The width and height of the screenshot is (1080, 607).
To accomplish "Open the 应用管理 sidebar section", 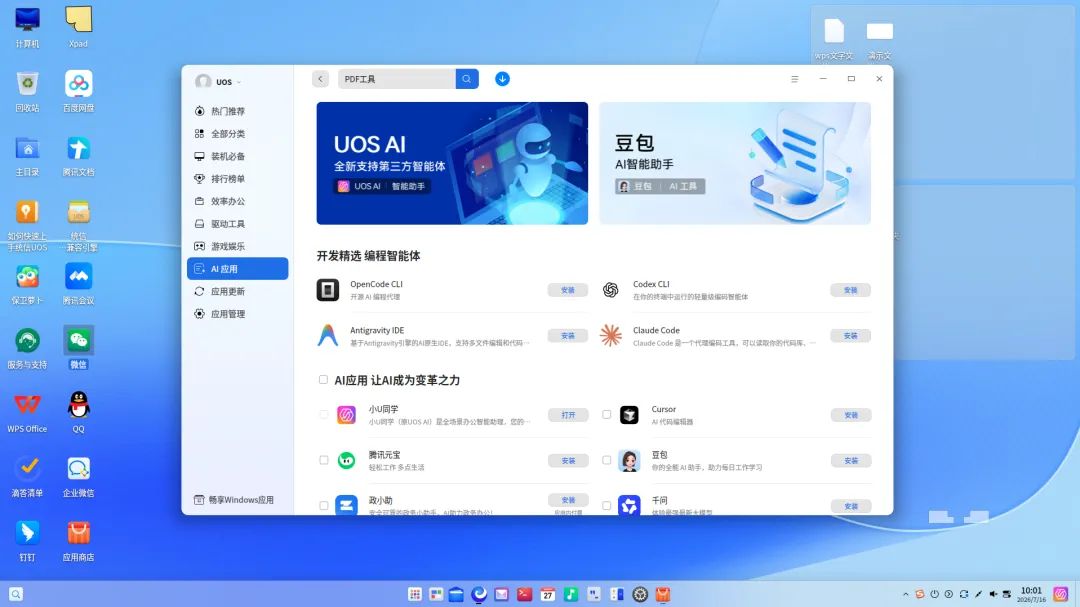I will (238, 313).
